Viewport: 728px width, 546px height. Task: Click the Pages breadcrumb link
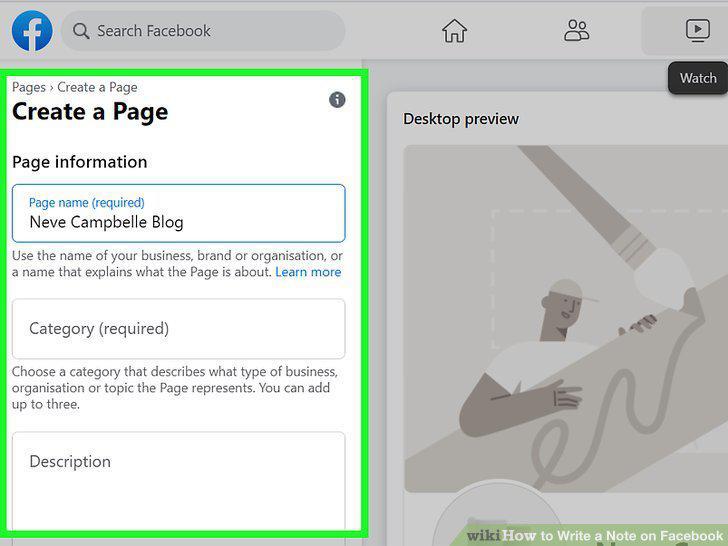[29, 87]
